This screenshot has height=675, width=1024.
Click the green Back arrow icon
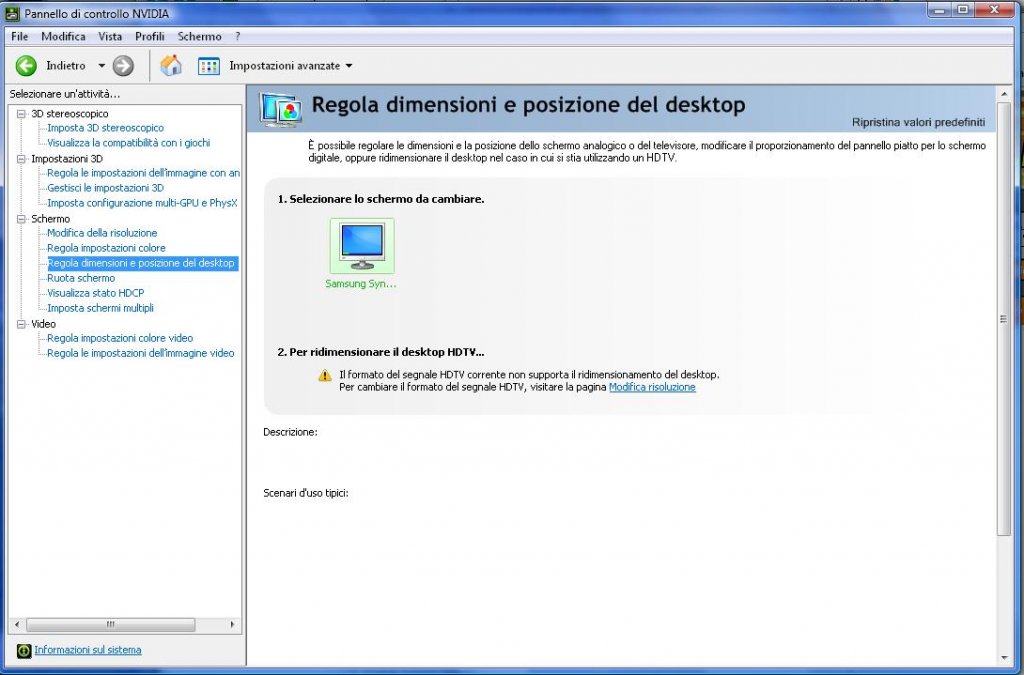point(26,66)
